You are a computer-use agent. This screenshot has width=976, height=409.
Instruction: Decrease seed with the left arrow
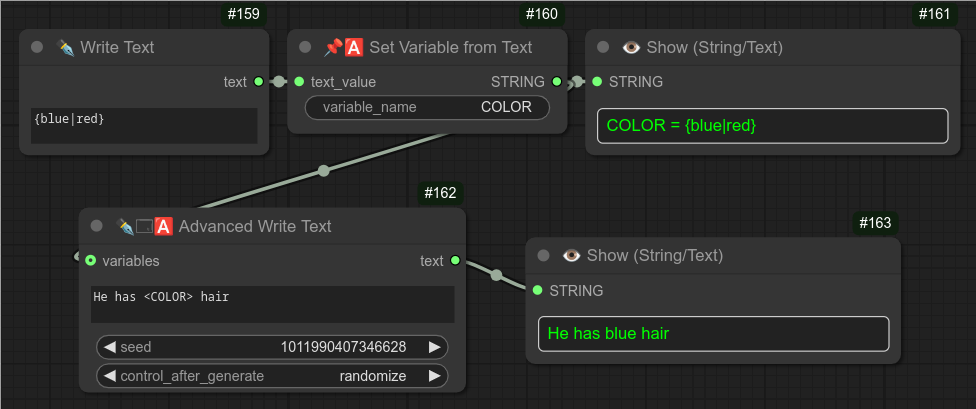(x=110, y=347)
